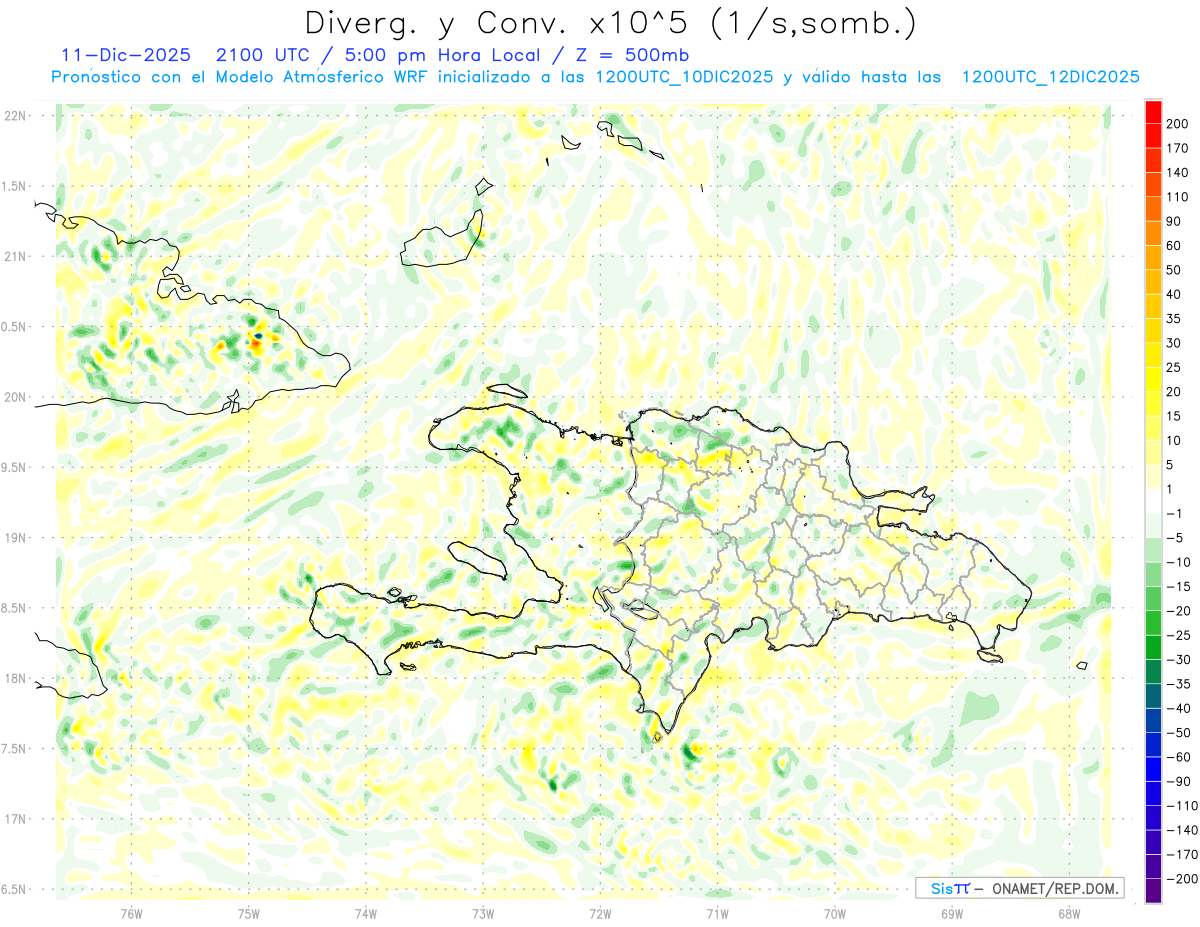Click the '-90' color scale value

click(1177, 781)
